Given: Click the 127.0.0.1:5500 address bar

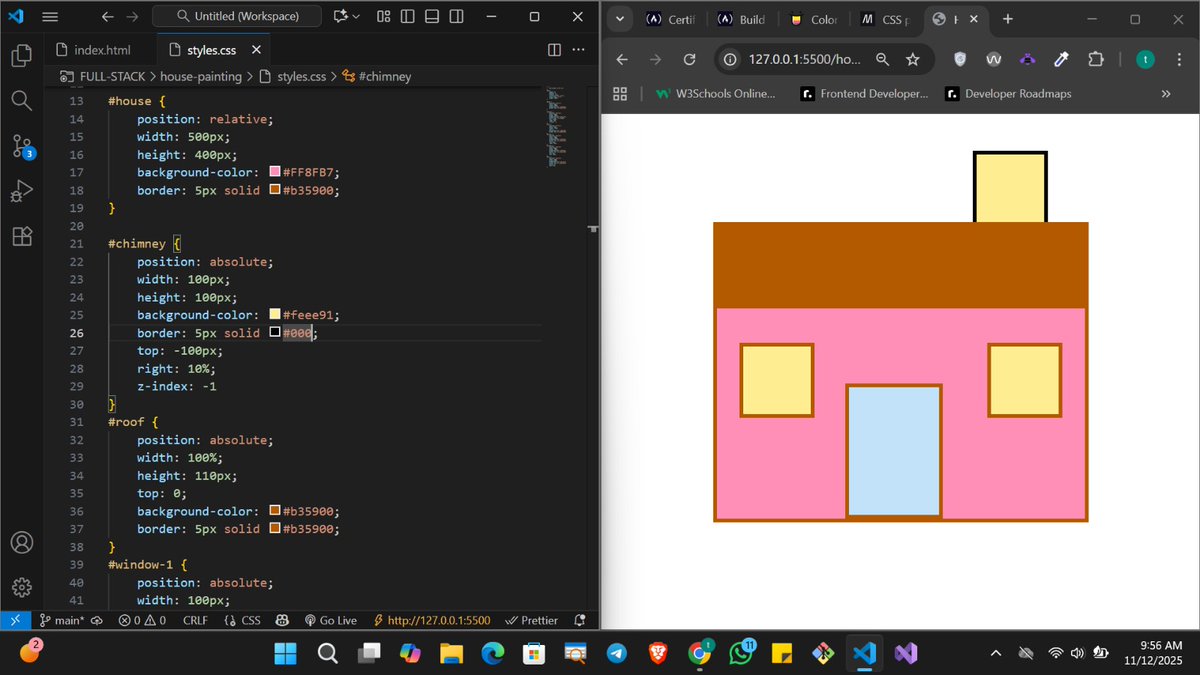Looking at the screenshot, I should pyautogui.click(x=804, y=60).
